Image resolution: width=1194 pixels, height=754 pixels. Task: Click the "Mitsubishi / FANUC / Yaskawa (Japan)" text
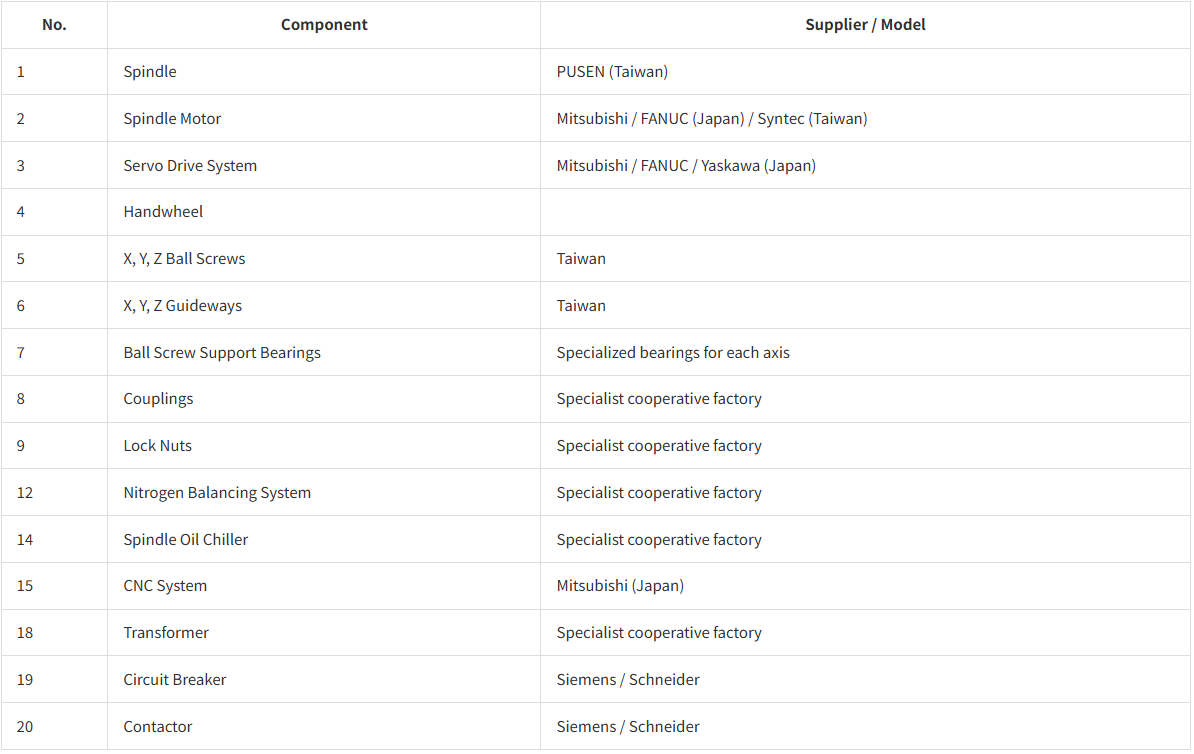pyautogui.click(x=686, y=166)
